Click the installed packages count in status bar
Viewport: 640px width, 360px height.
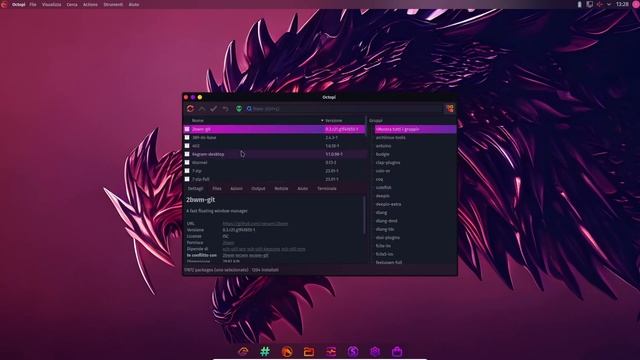[265, 270]
